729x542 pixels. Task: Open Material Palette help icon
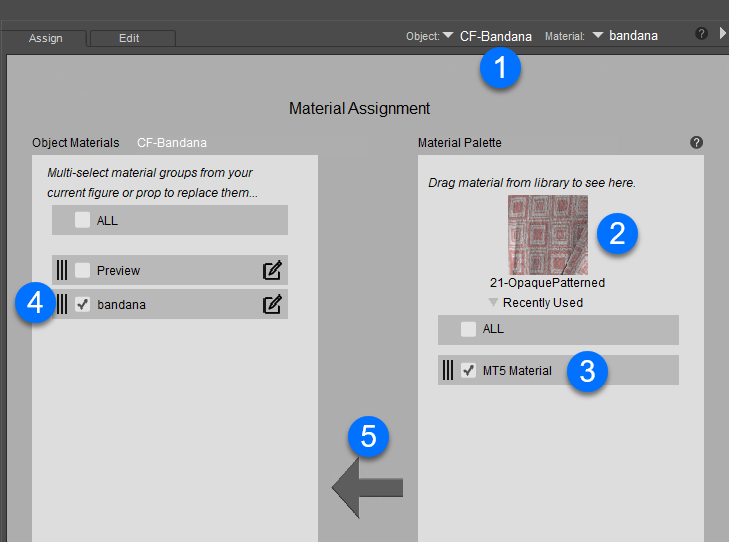tap(697, 143)
